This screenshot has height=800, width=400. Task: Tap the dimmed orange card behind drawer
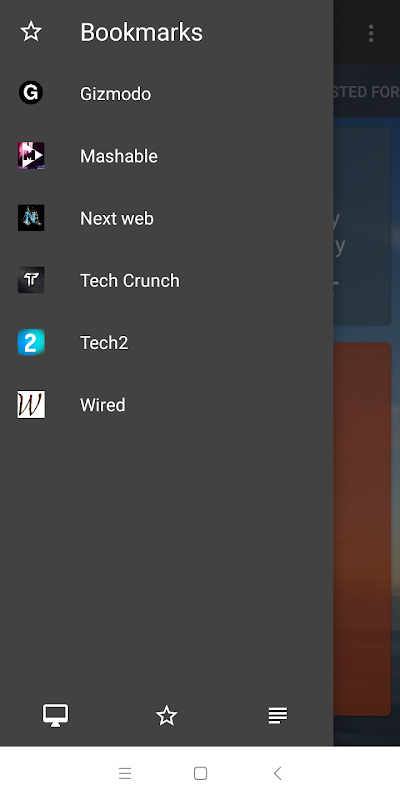[x=362, y=529]
